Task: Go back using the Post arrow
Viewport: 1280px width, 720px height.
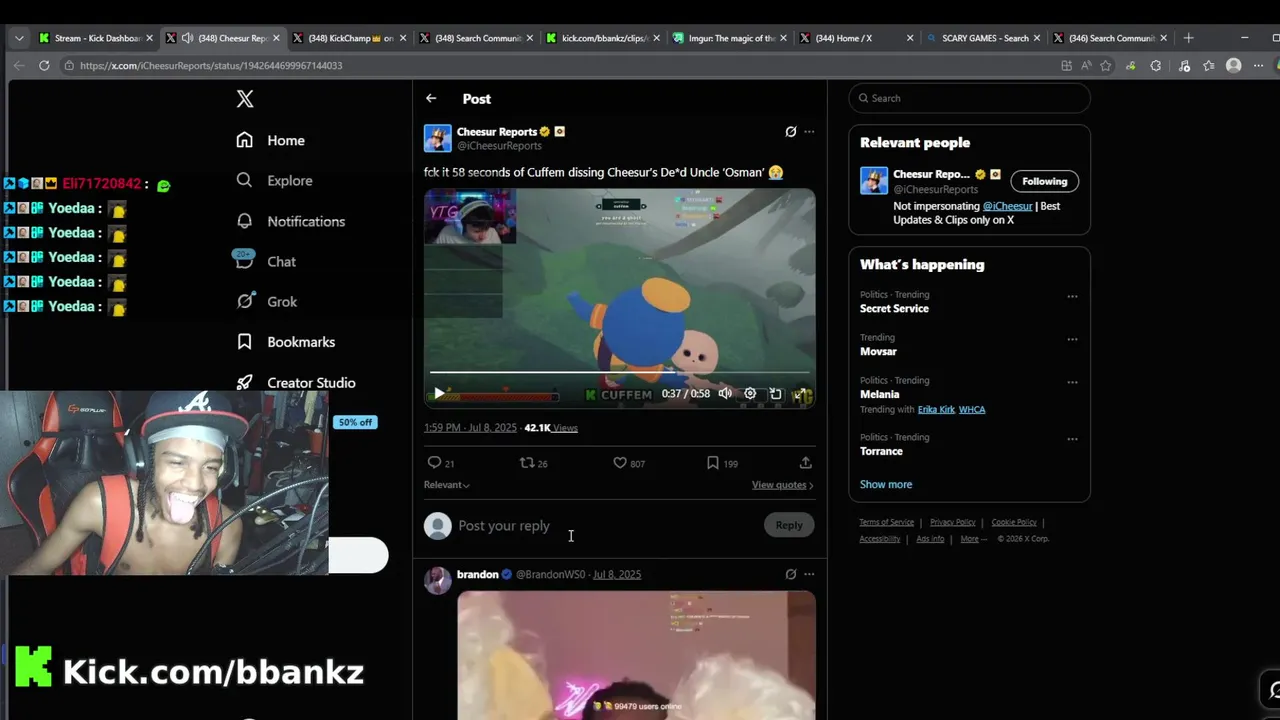Action: [431, 98]
